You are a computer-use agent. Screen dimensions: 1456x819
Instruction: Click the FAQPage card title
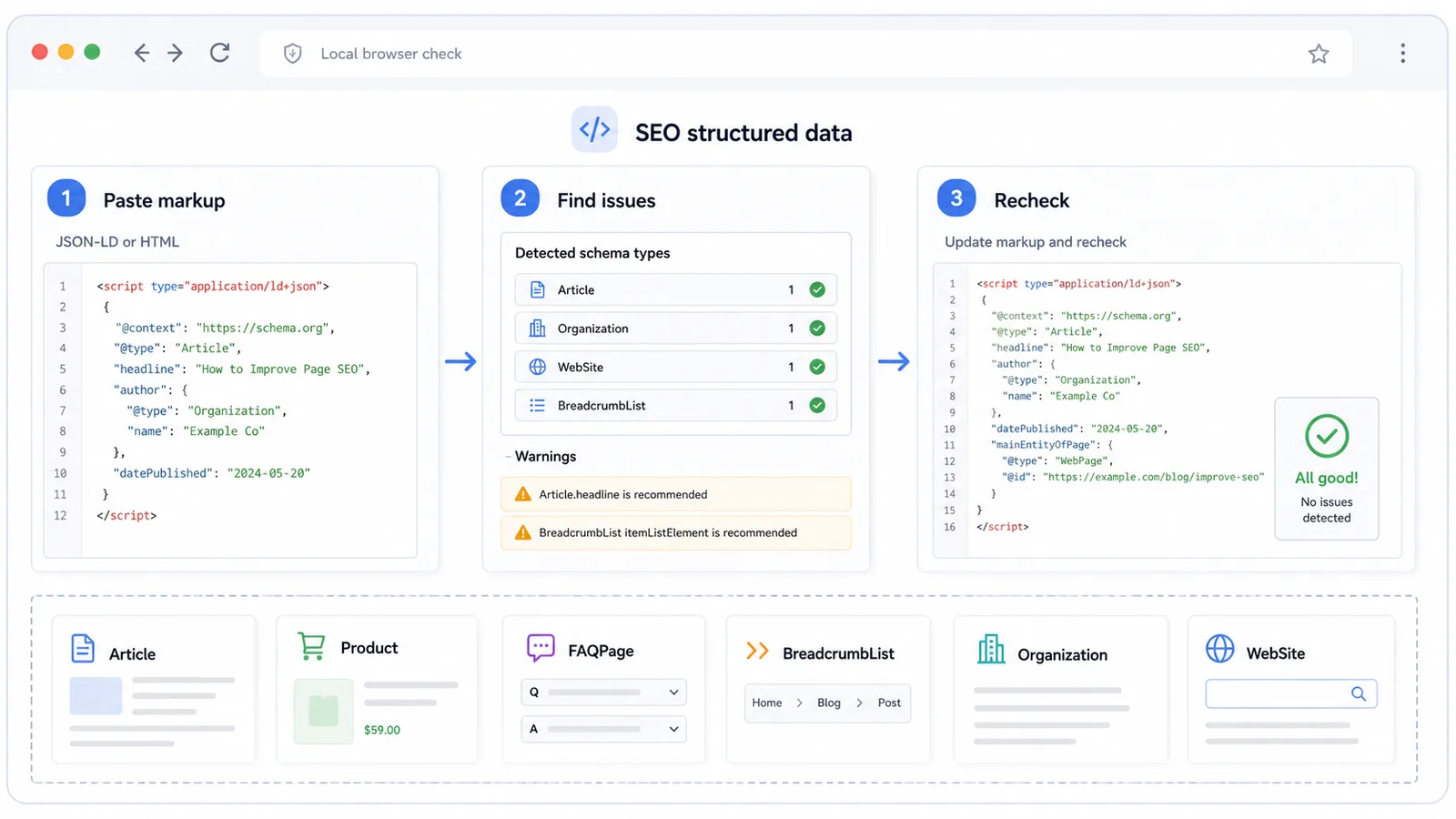pos(601,651)
